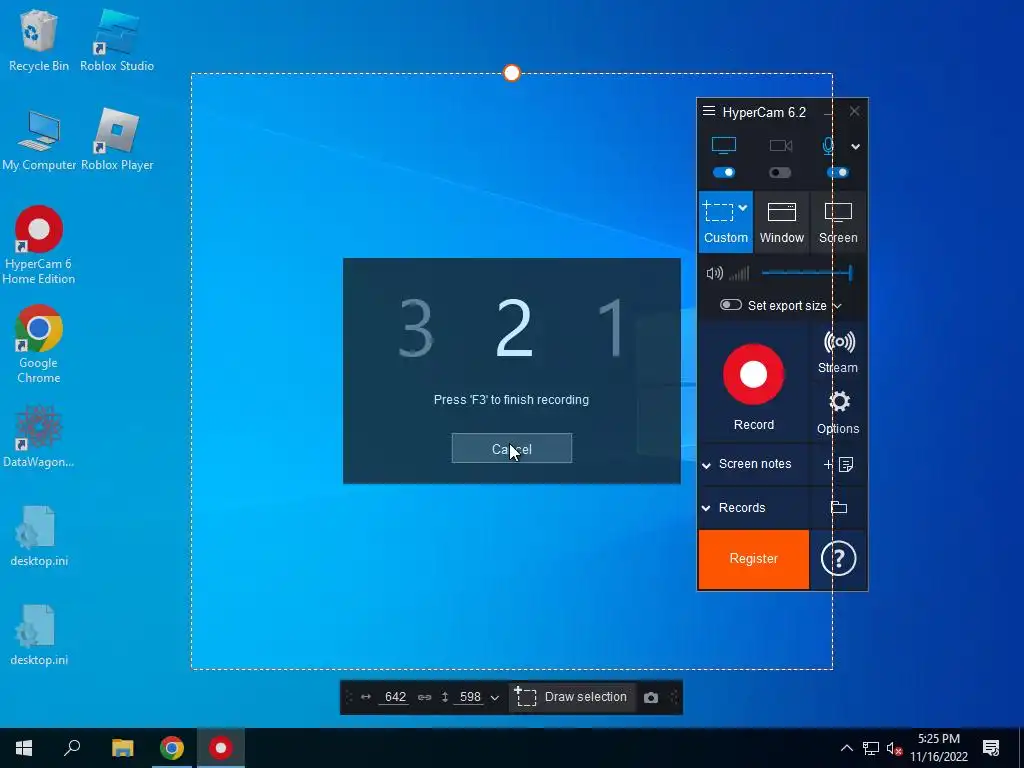Toggle the microphone recording switch
Image resolution: width=1024 pixels, height=768 pixels.
[x=837, y=172]
